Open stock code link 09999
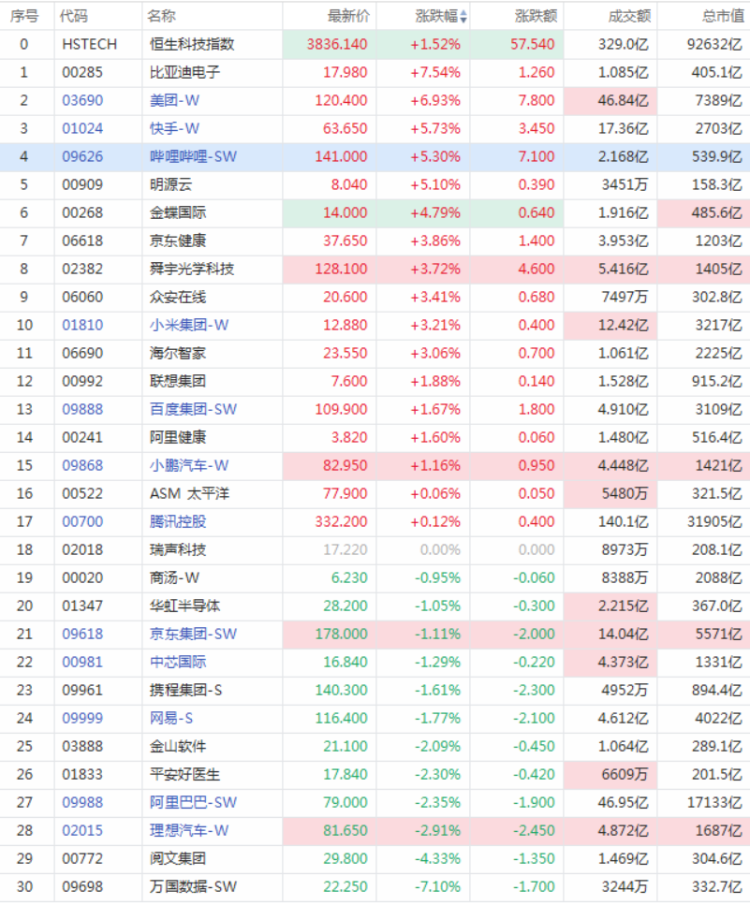This screenshot has width=750, height=905. 83,719
